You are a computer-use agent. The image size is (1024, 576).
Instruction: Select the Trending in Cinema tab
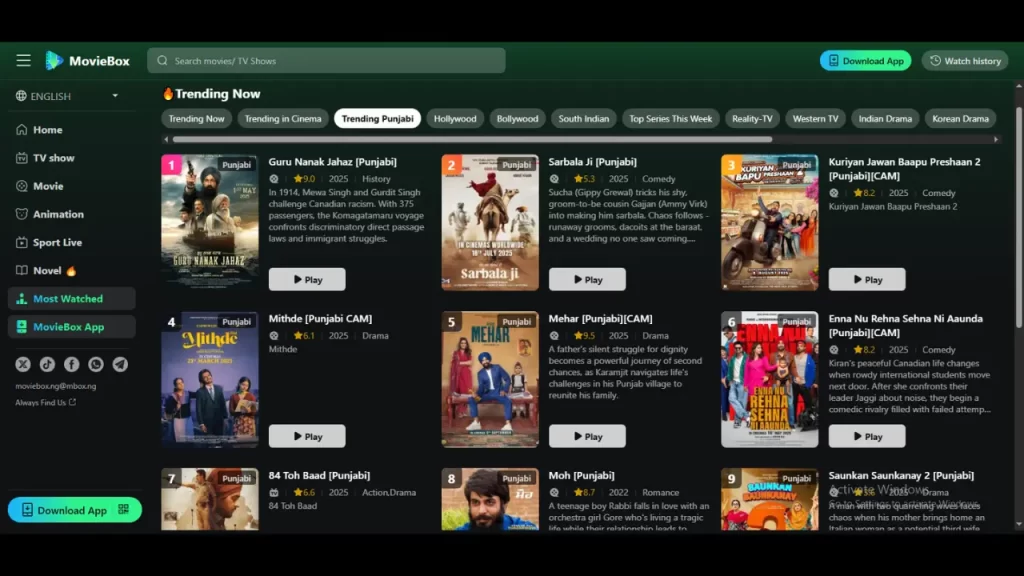[x=283, y=118]
